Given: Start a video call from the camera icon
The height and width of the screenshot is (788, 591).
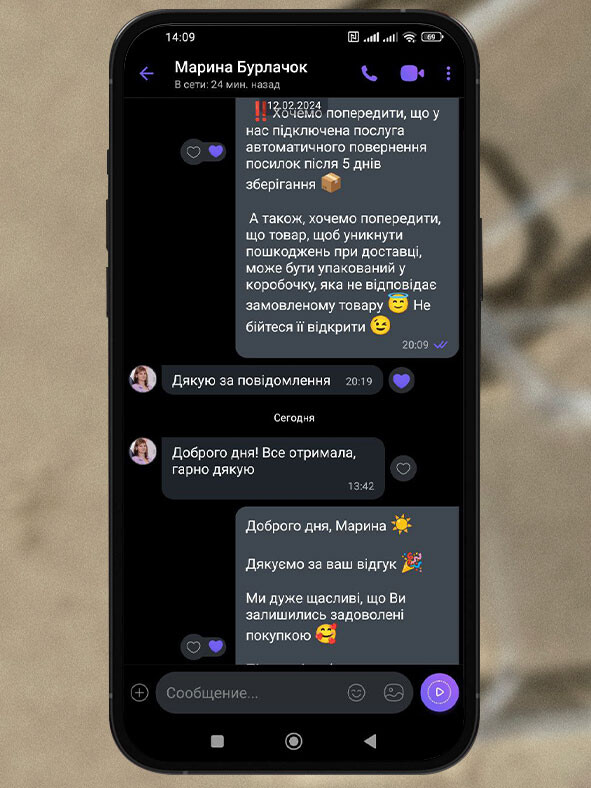Looking at the screenshot, I should (412, 73).
